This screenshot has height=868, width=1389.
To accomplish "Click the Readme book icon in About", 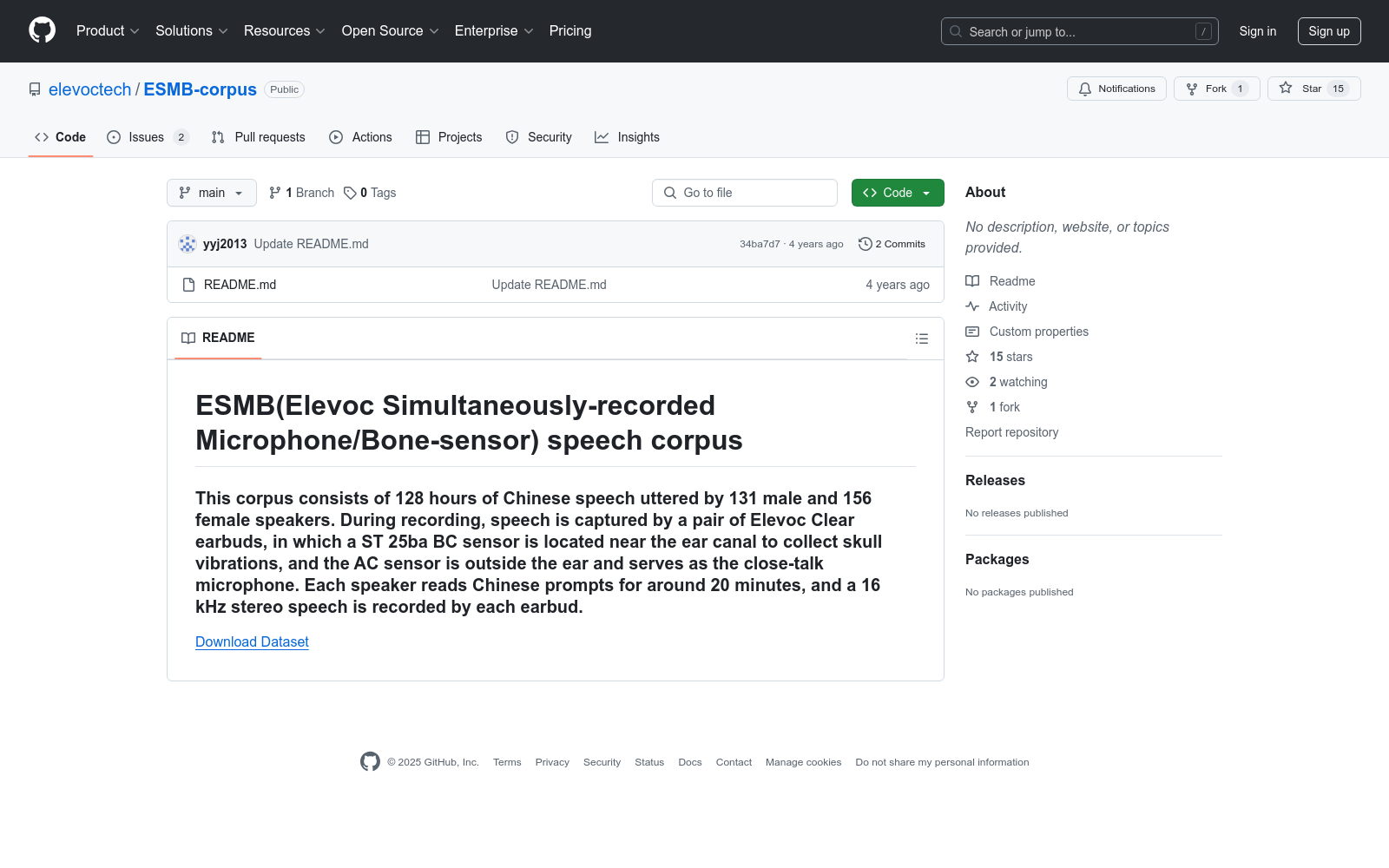I will [x=972, y=281].
